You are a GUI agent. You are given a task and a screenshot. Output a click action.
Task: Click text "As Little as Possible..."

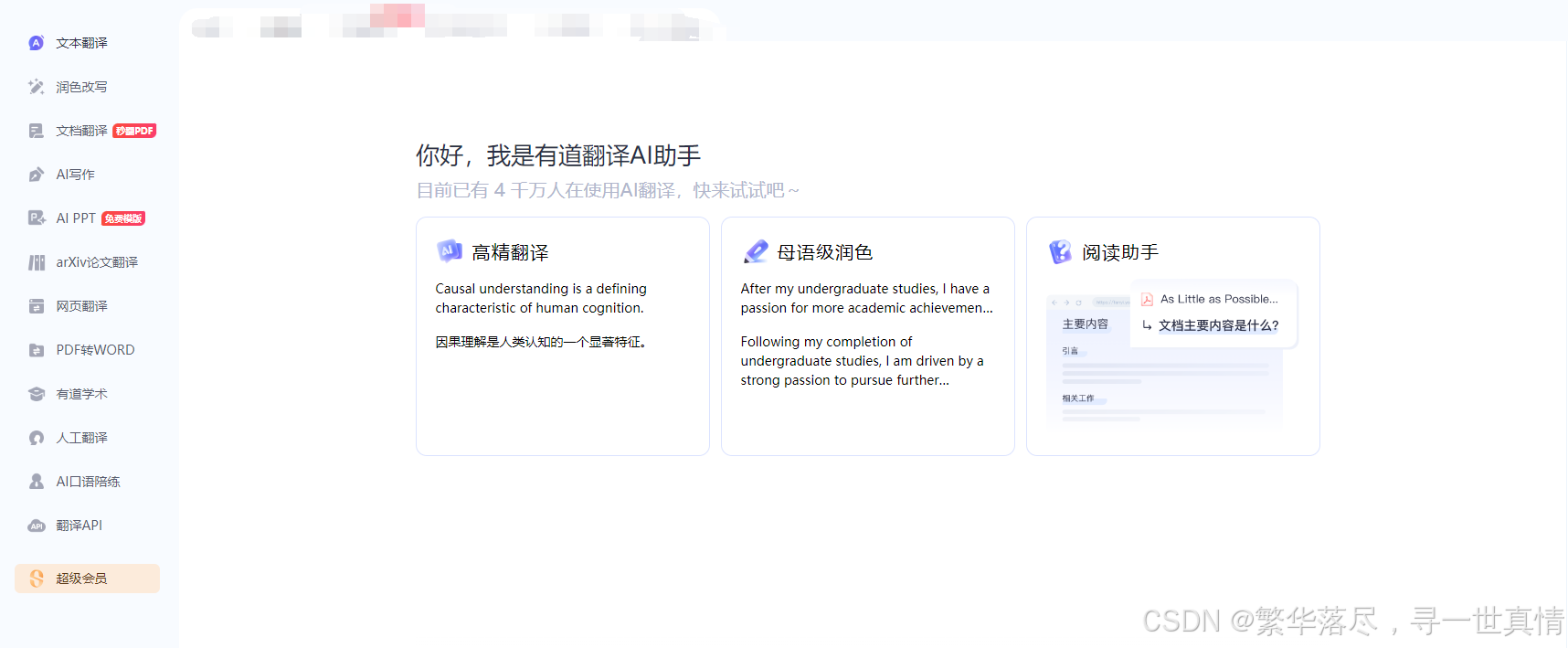pyautogui.click(x=1219, y=299)
